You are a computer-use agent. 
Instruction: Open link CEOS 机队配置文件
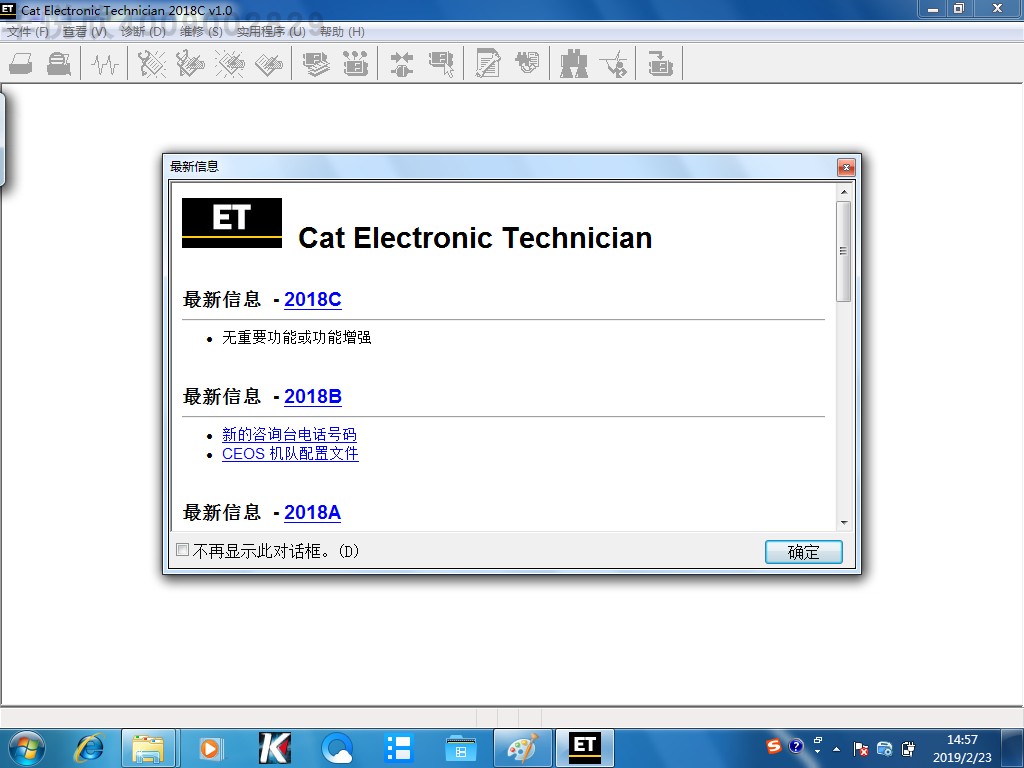point(290,453)
